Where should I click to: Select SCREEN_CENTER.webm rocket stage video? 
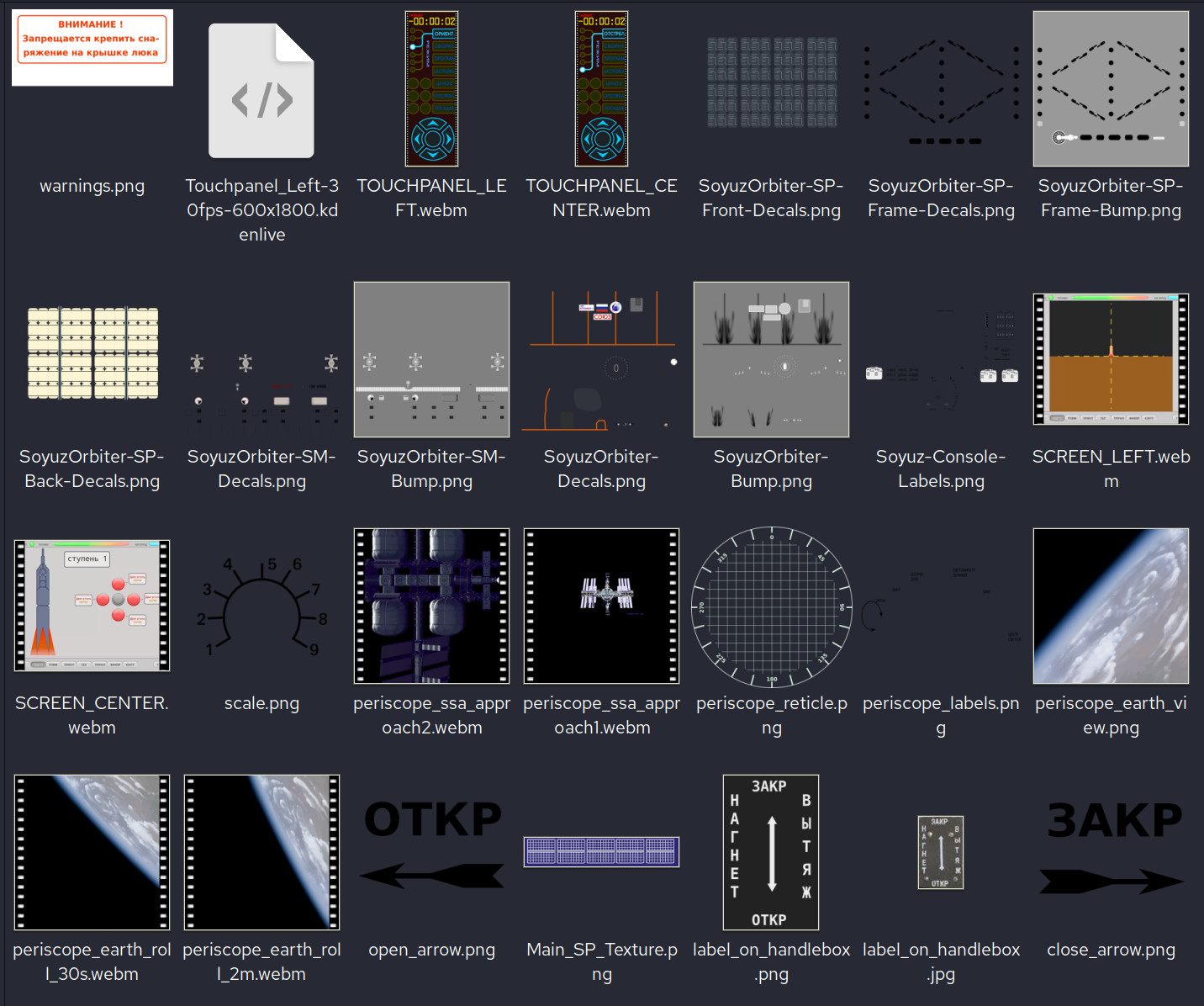pos(92,606)
